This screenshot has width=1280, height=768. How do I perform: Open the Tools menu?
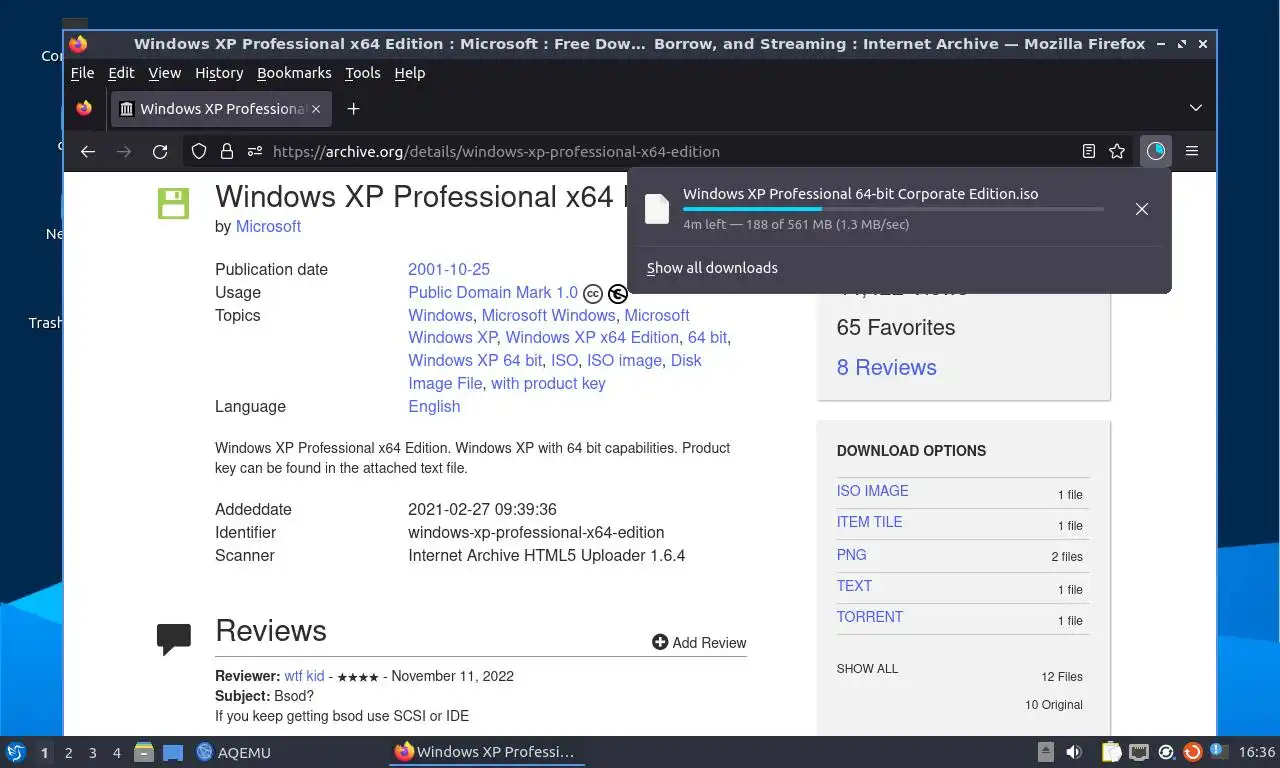click(x=362, y=73)
